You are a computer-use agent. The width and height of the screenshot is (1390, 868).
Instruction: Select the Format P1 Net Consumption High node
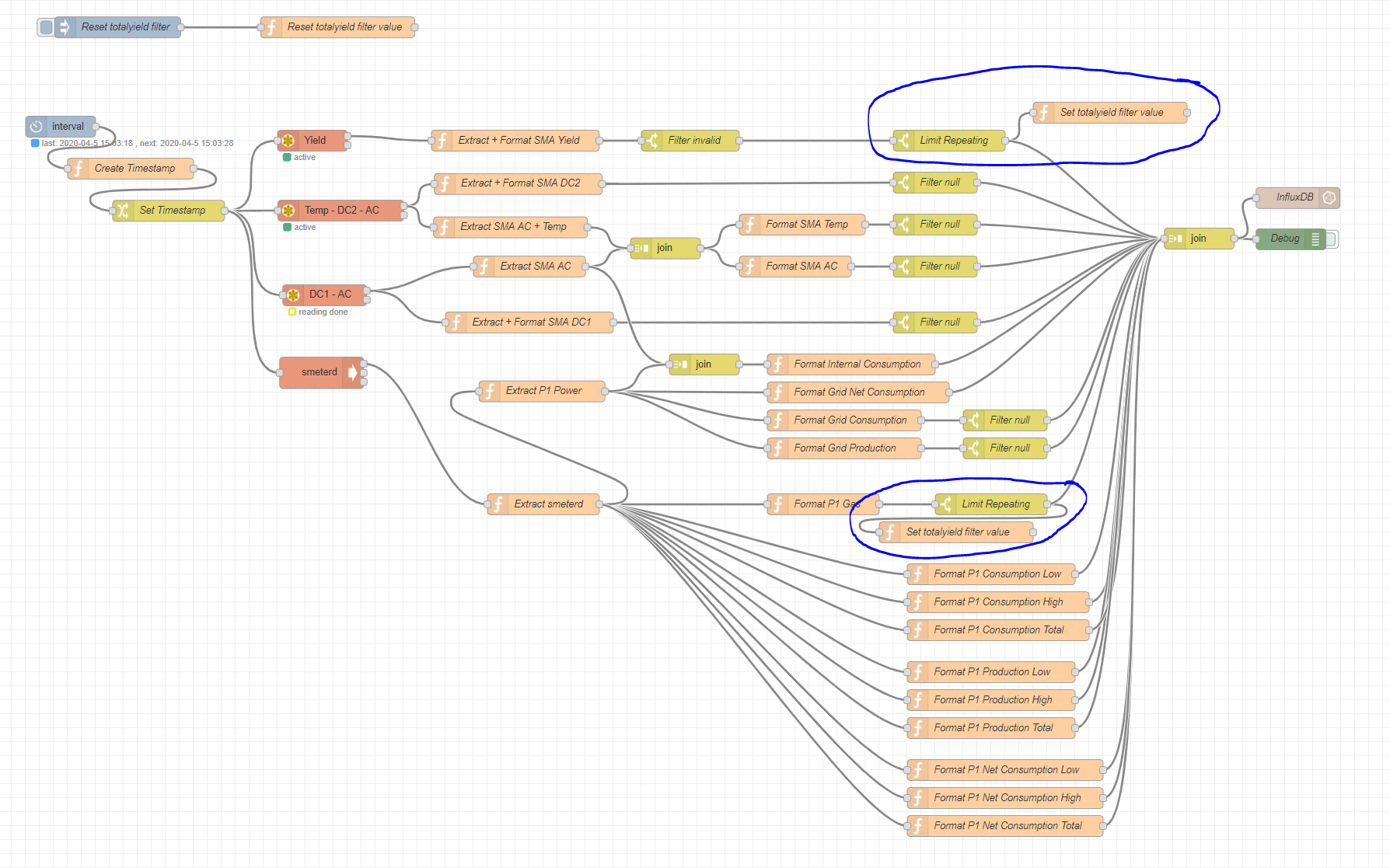1005,798
